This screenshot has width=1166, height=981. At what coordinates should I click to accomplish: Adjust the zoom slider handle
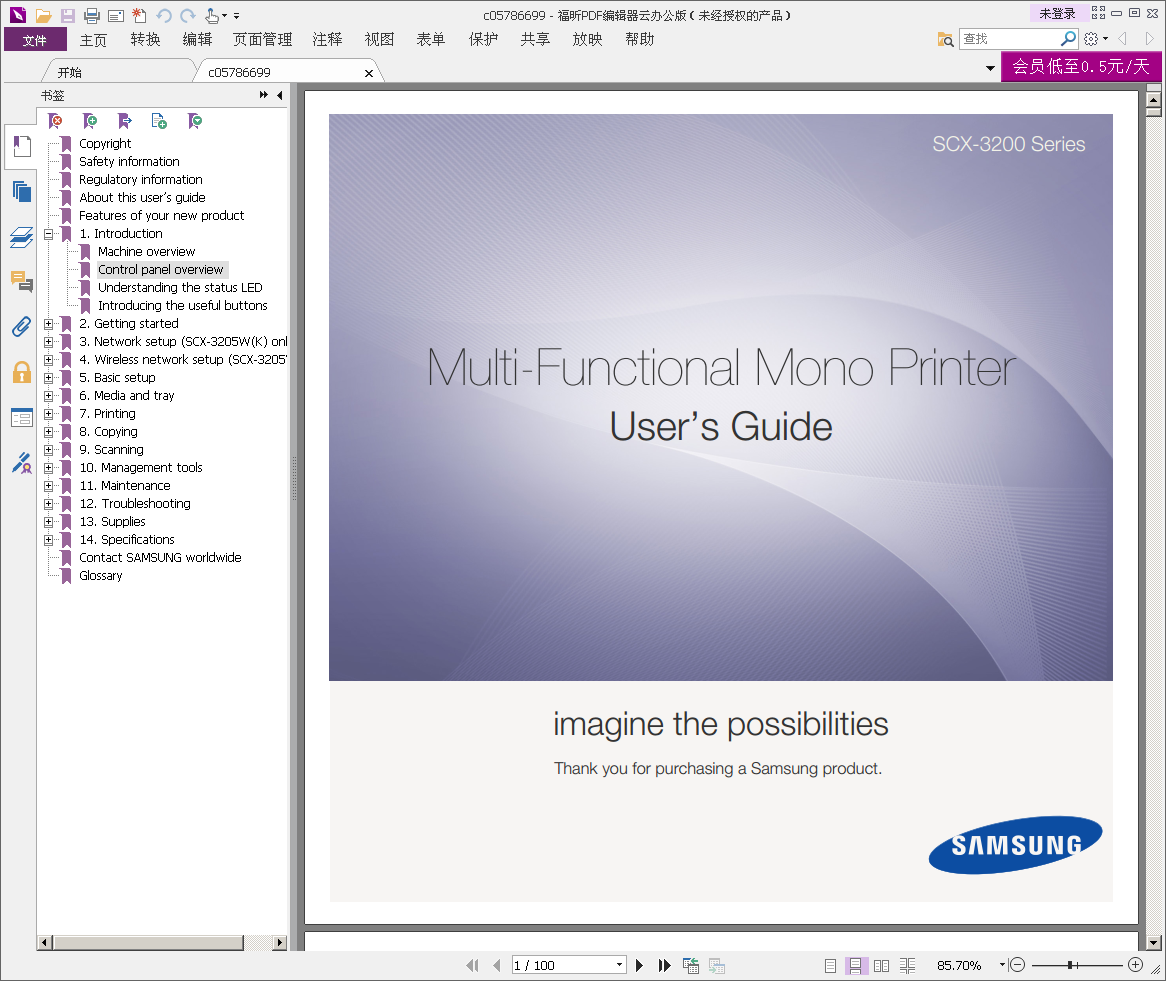[x=1071, y=965]
